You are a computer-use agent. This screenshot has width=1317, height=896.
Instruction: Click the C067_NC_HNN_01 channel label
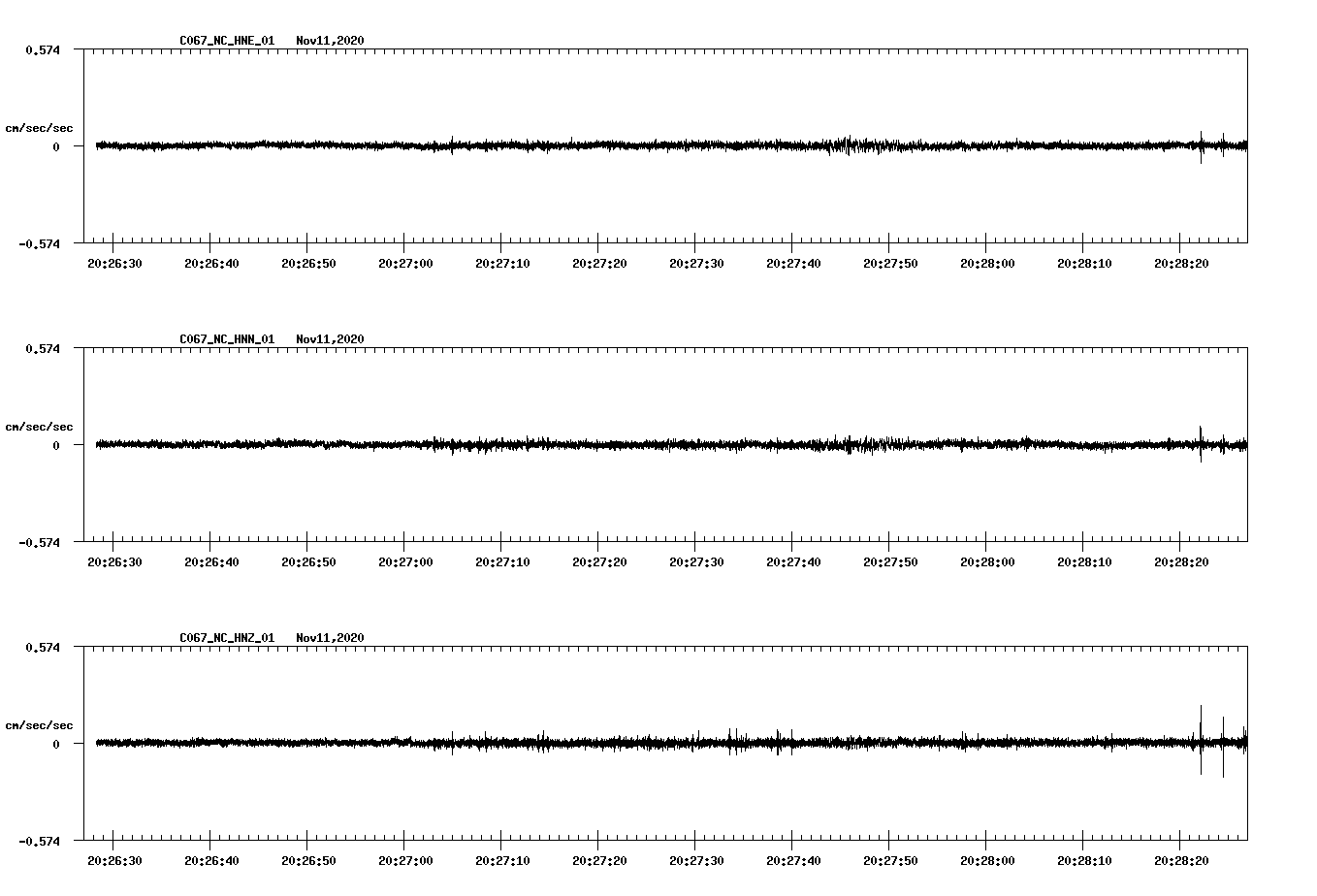click(225, 339)
